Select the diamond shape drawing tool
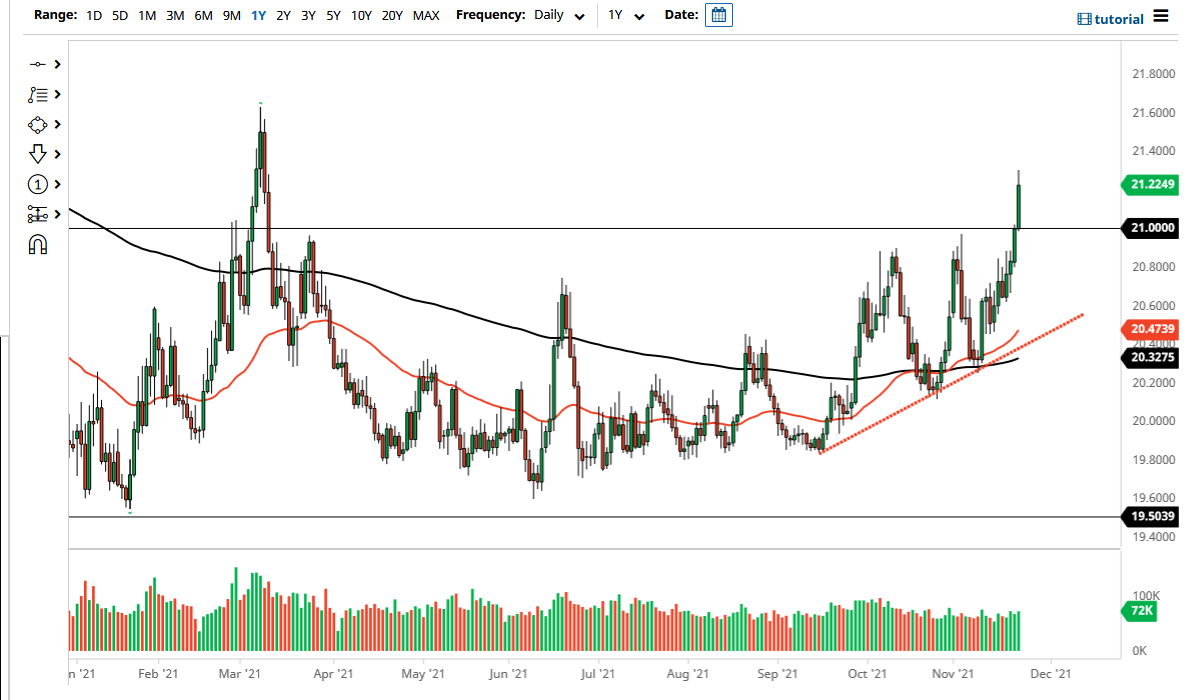 coord(37,124)
